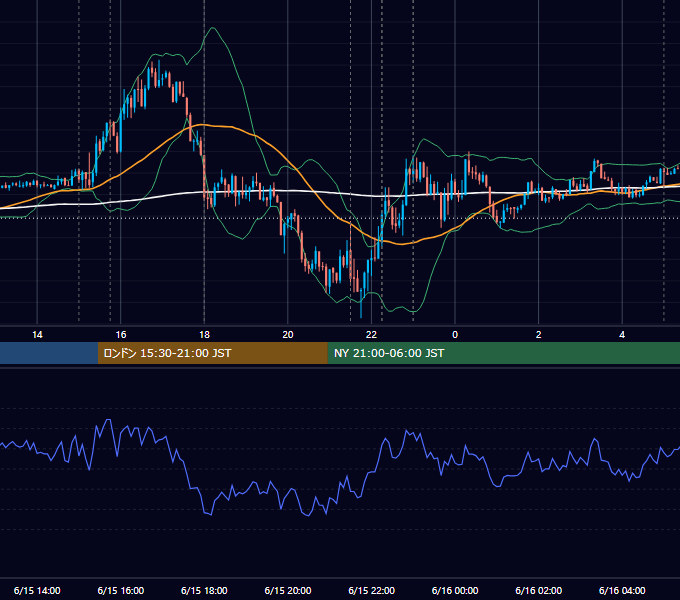Screen dimensions: 680x600
Task: Click the 22 hour axis label
Action: click(371, 335)
